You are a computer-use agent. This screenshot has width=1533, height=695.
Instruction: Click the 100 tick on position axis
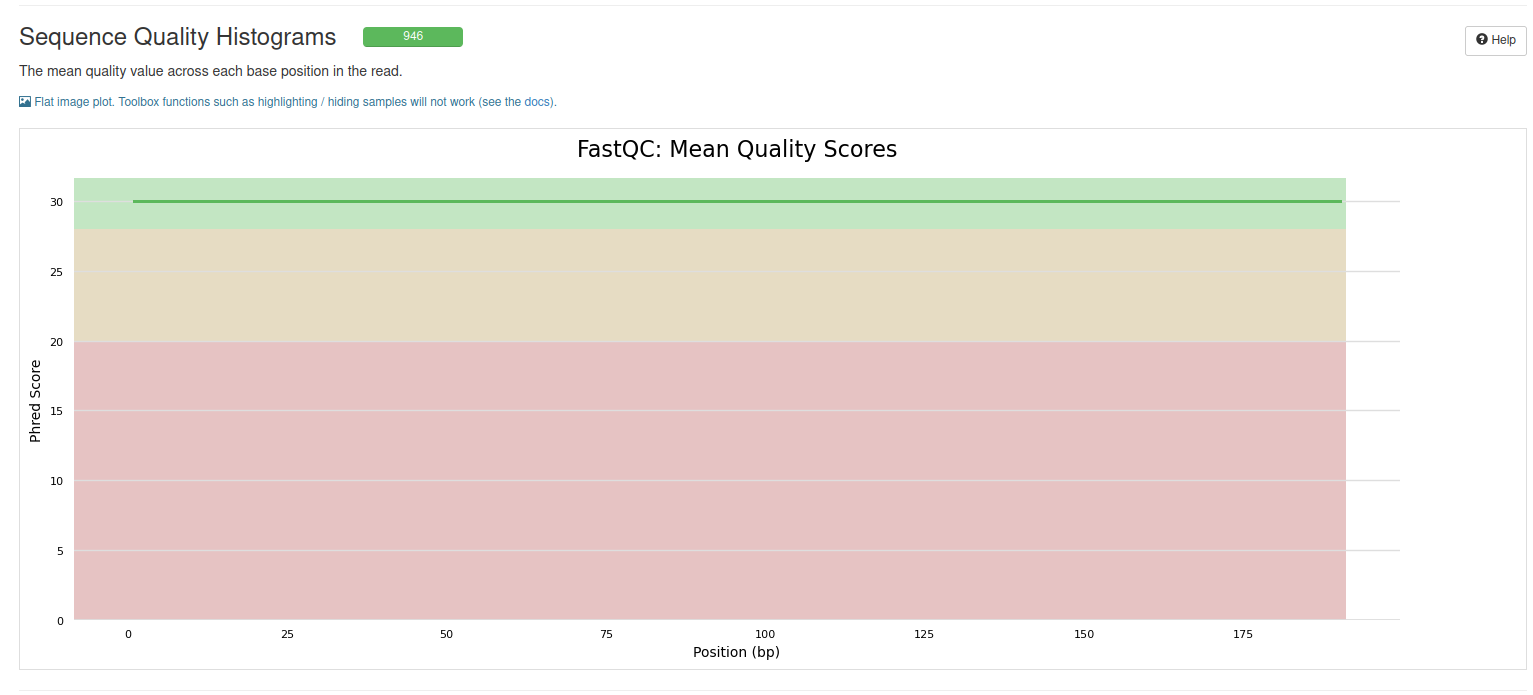[x=765, y=635]
